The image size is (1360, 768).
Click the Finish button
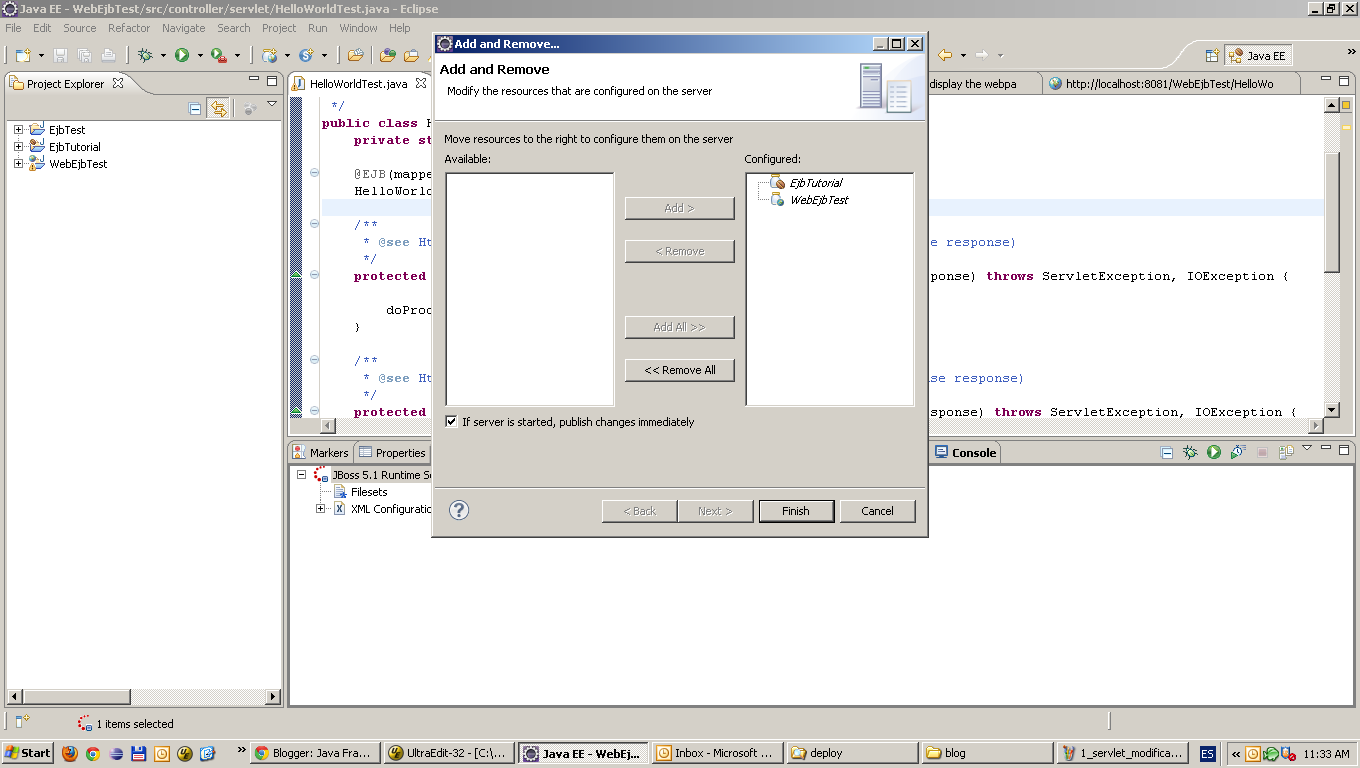point(796,511)
